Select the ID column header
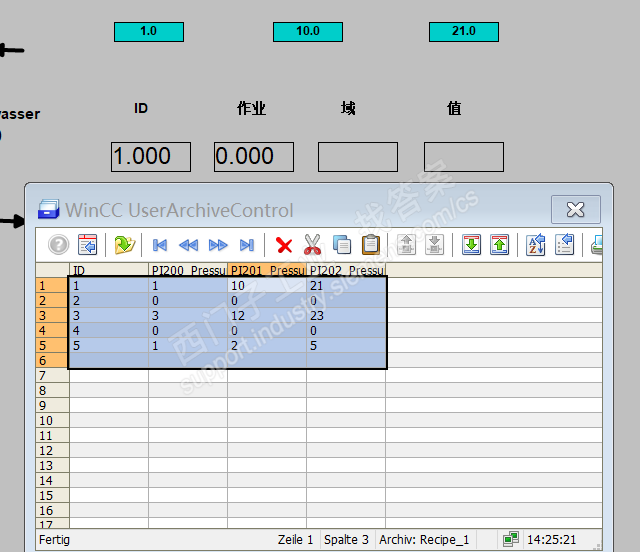Screen dimensions: 640x552 point(109,270)
